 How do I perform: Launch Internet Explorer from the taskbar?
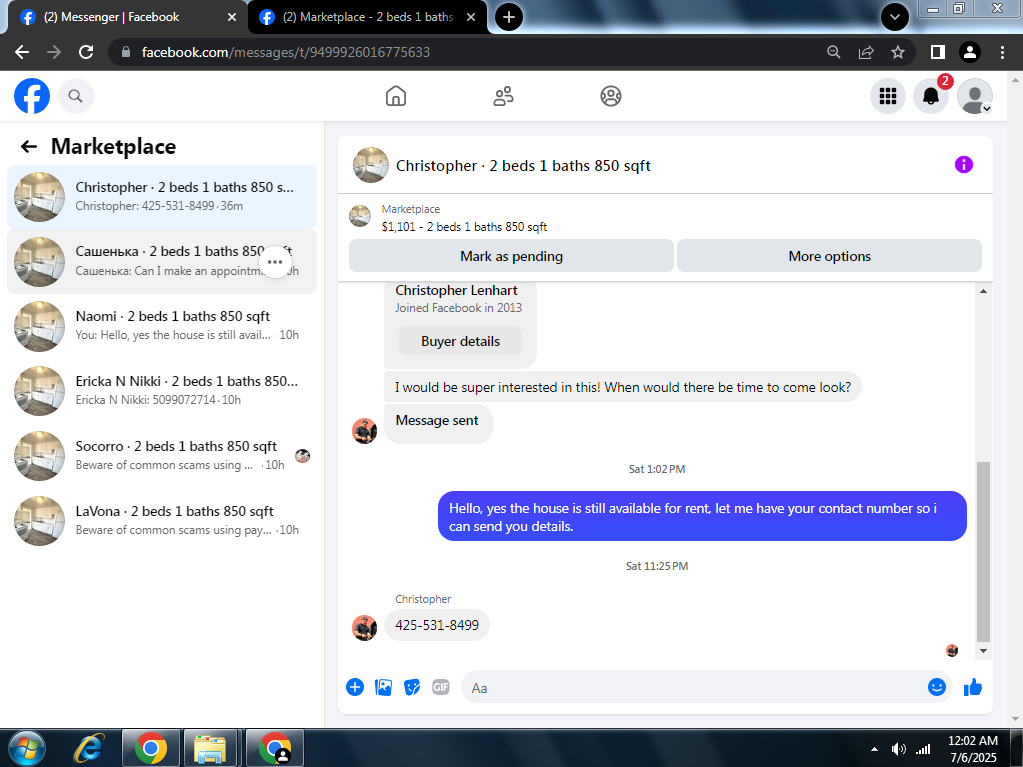[x=90, y=748]
